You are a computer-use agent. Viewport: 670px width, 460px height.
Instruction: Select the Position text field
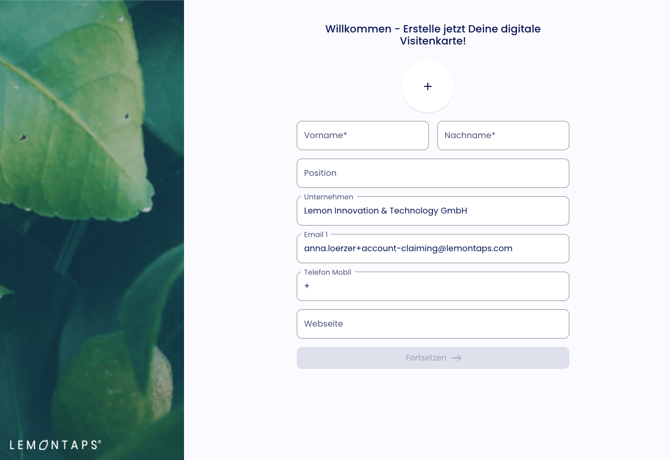(433, 173)
